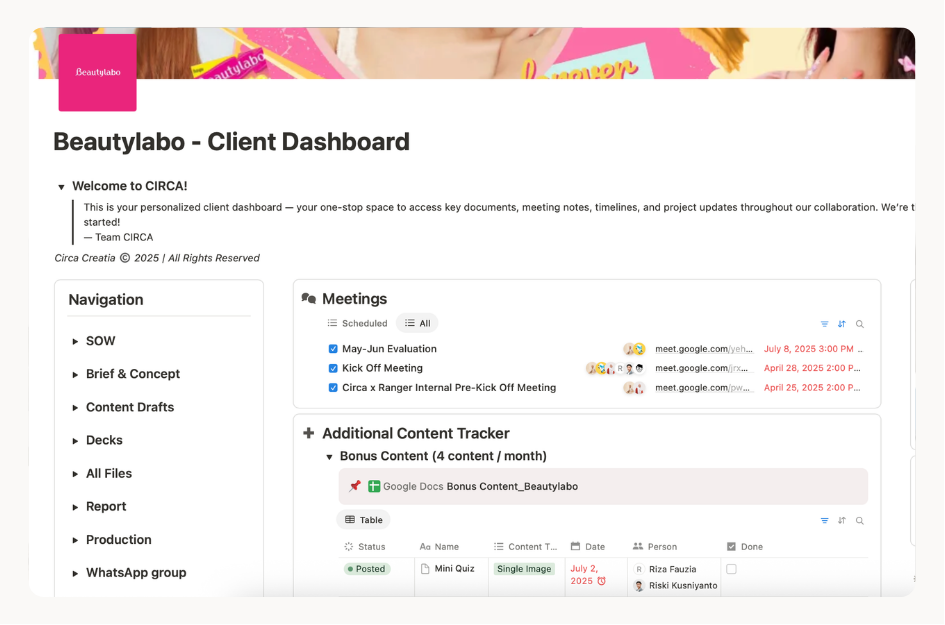
Task: Select the All meetings view tab
Action: click(x=417, y=324)
